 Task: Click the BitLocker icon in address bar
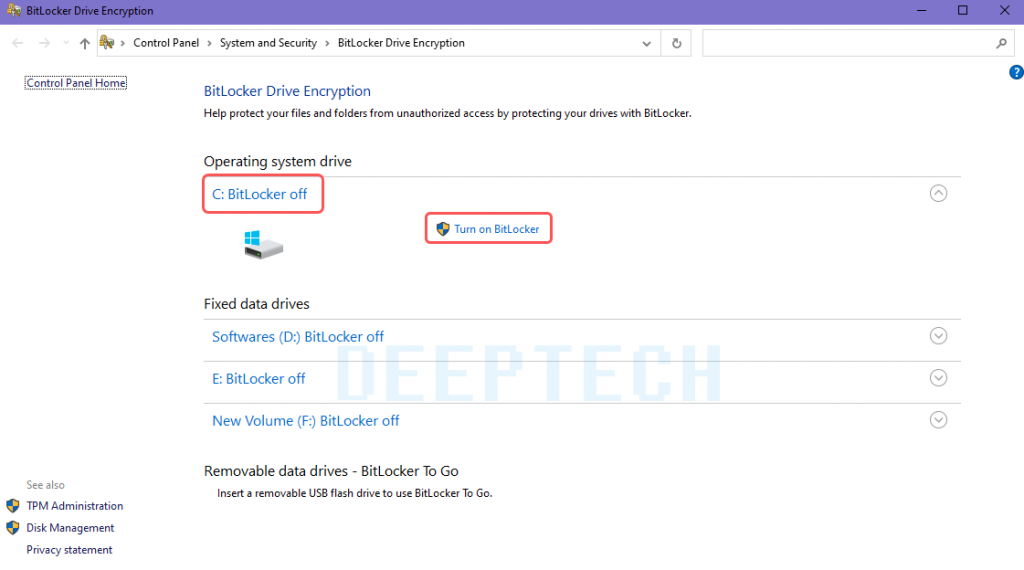pos(107,42)
